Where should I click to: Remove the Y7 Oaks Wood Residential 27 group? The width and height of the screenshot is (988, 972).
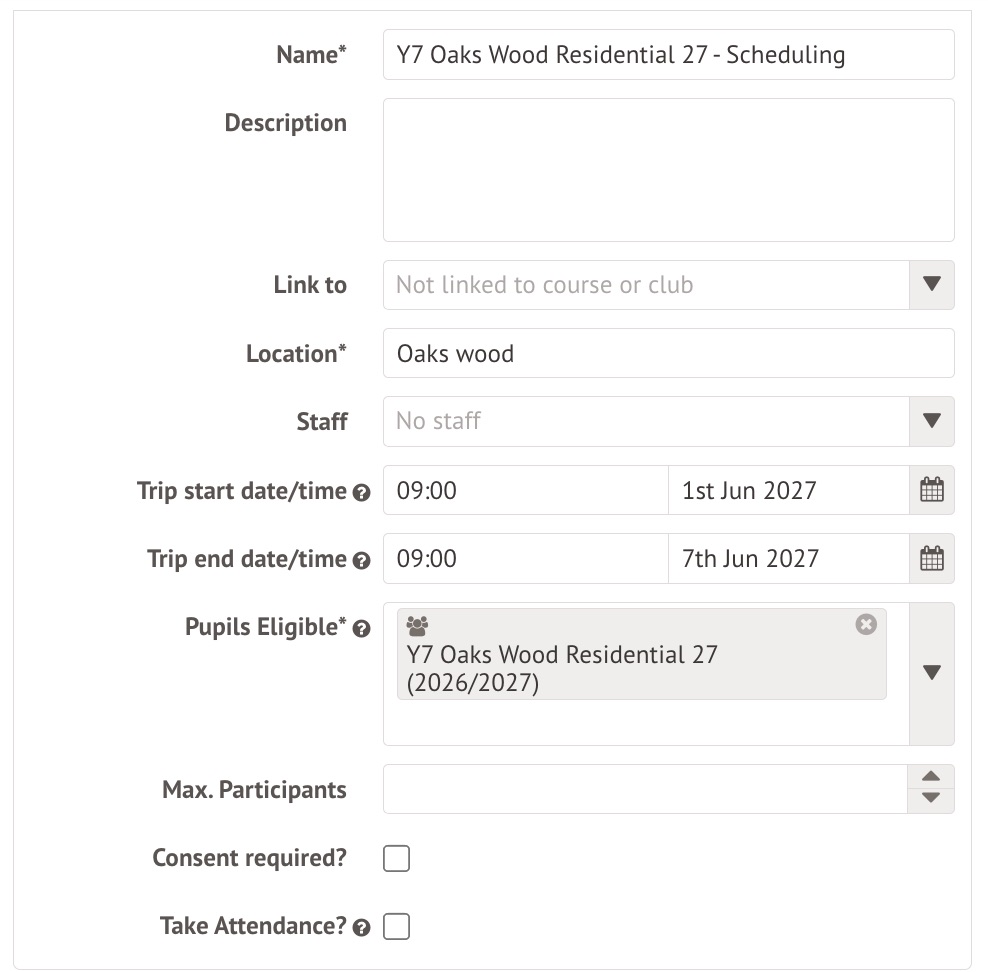[x=866, y=624]
